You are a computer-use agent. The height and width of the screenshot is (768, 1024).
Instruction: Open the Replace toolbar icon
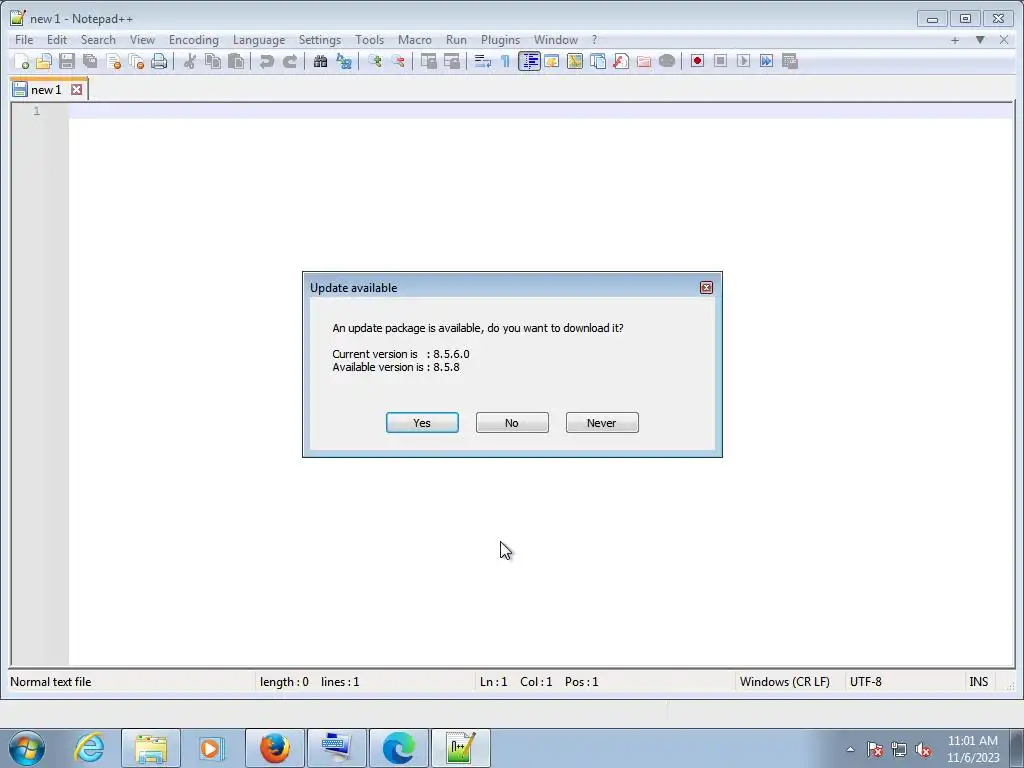(x=344, y=61)
